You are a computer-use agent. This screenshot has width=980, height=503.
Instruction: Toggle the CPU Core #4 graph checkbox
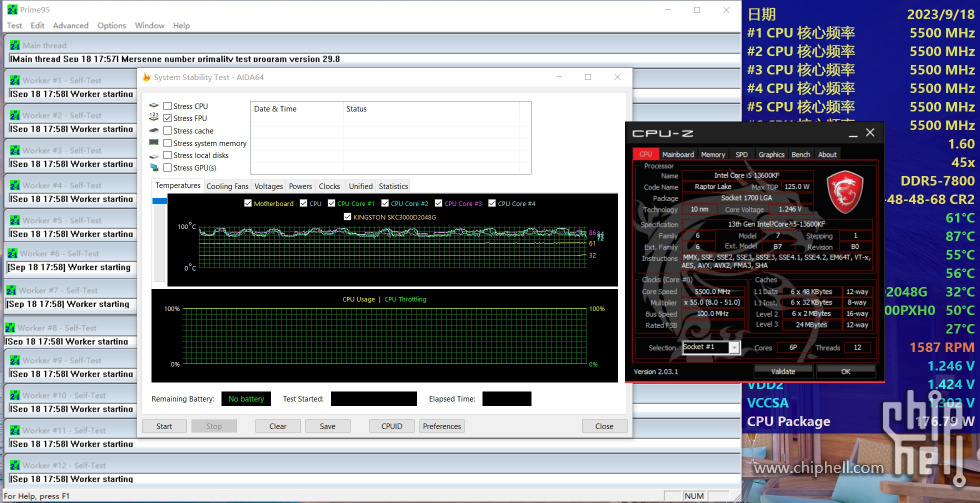tap(492, 203)
